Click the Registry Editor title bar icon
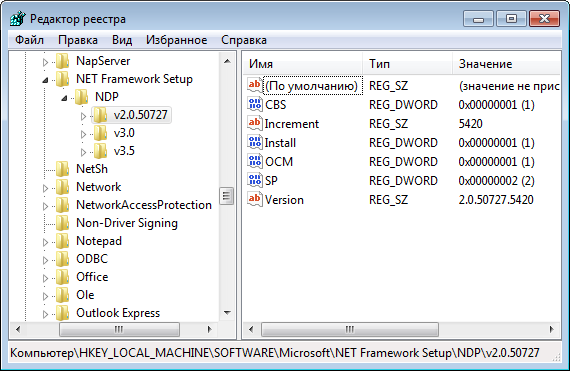 tap(18, 19)
